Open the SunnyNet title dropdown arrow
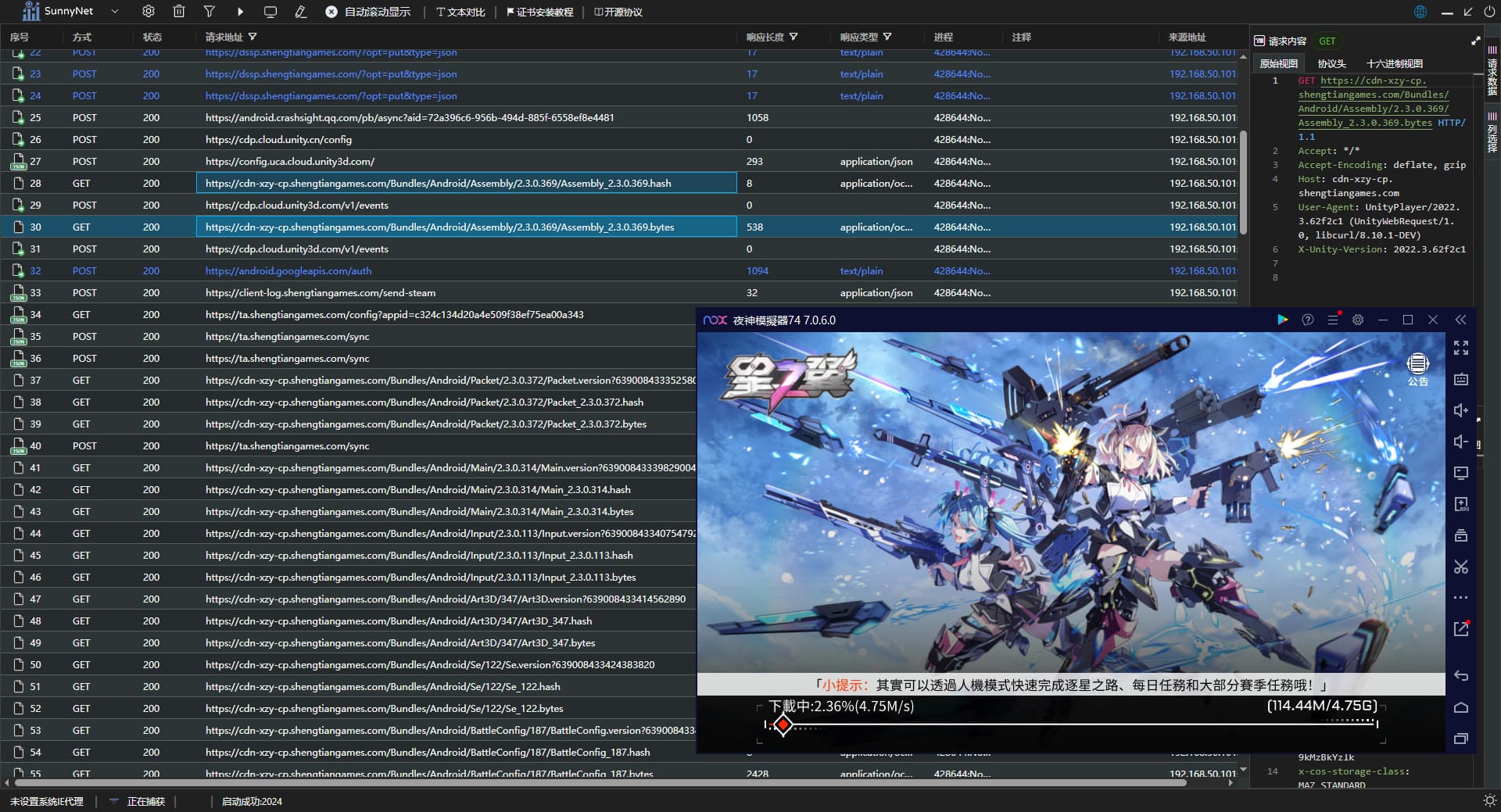Screen dimensions: 1501x812 pyautogui.click(x=115, y=12)
